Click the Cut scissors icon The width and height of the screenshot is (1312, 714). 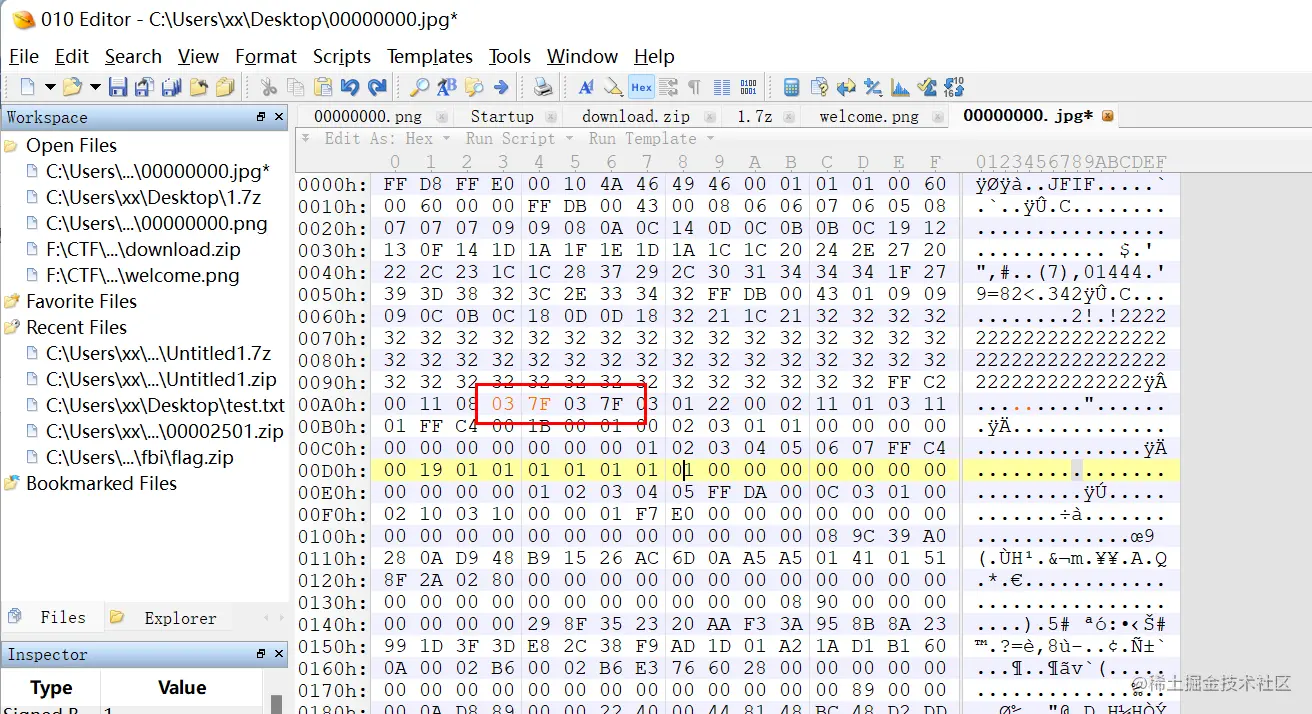(x=269, y=87)
